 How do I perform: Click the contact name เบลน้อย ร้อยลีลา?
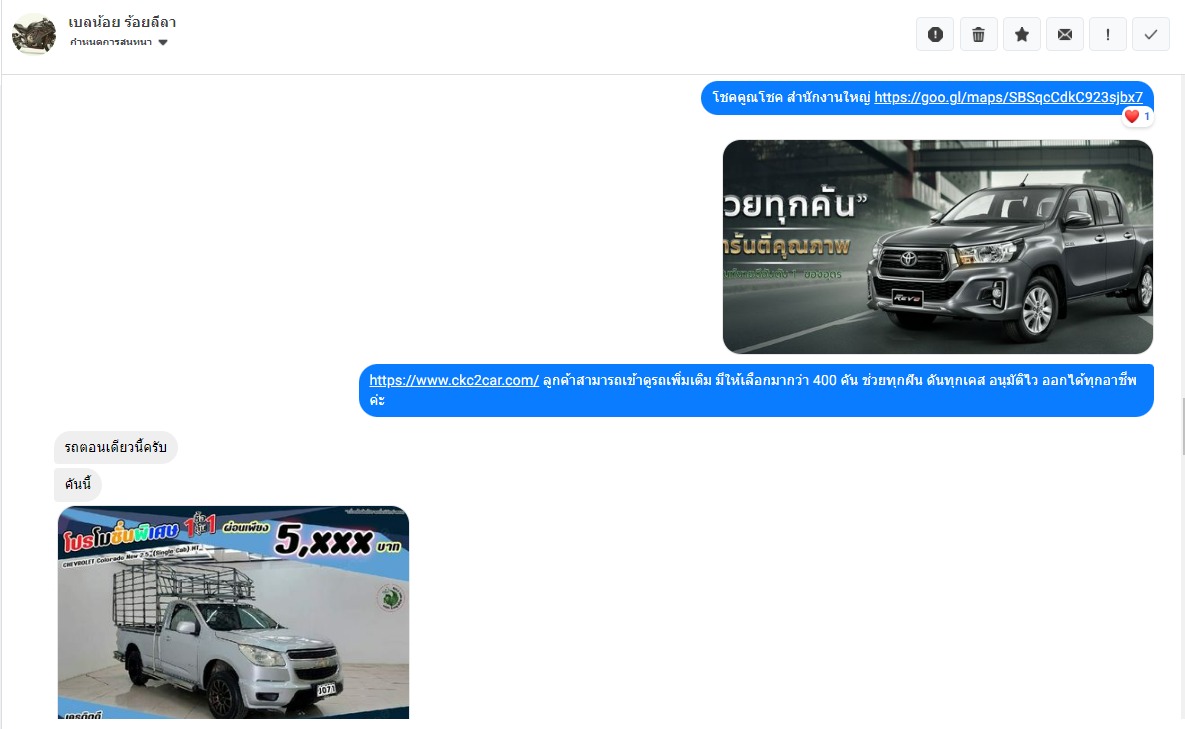click(x=122, y=22)
